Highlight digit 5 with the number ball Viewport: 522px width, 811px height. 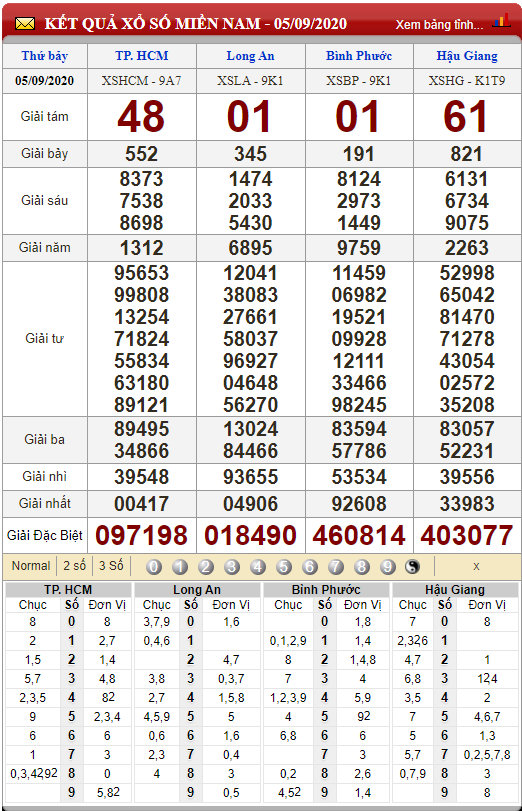click(284, 567)
